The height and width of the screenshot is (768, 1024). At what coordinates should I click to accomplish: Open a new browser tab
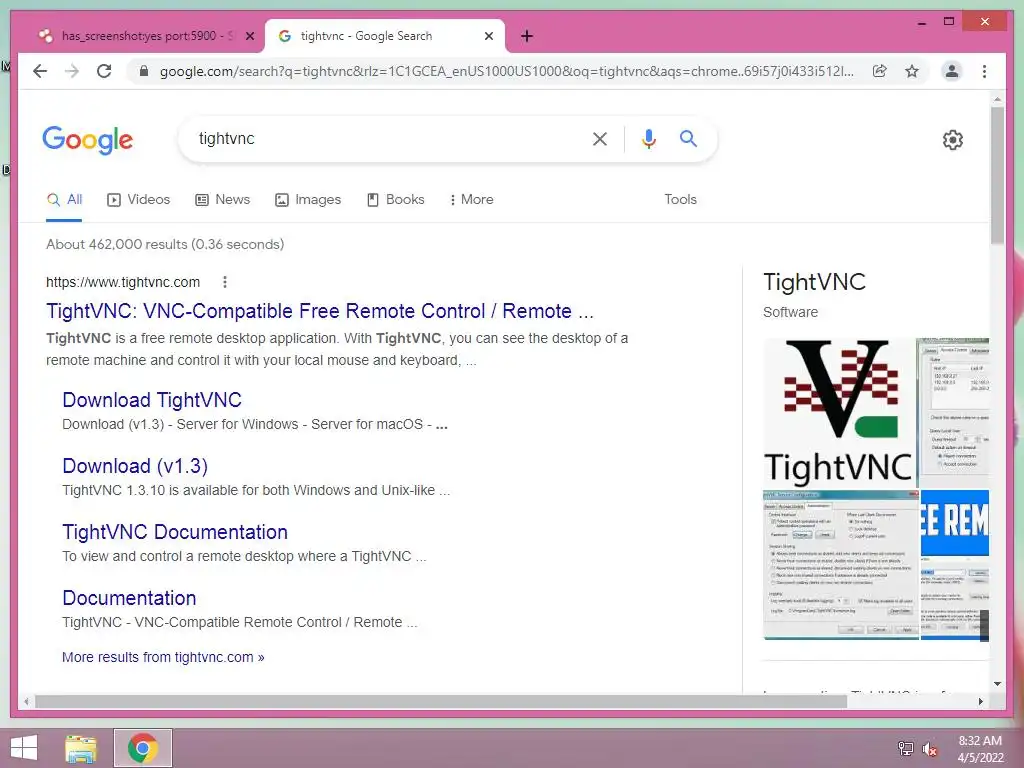coord(527,36)
